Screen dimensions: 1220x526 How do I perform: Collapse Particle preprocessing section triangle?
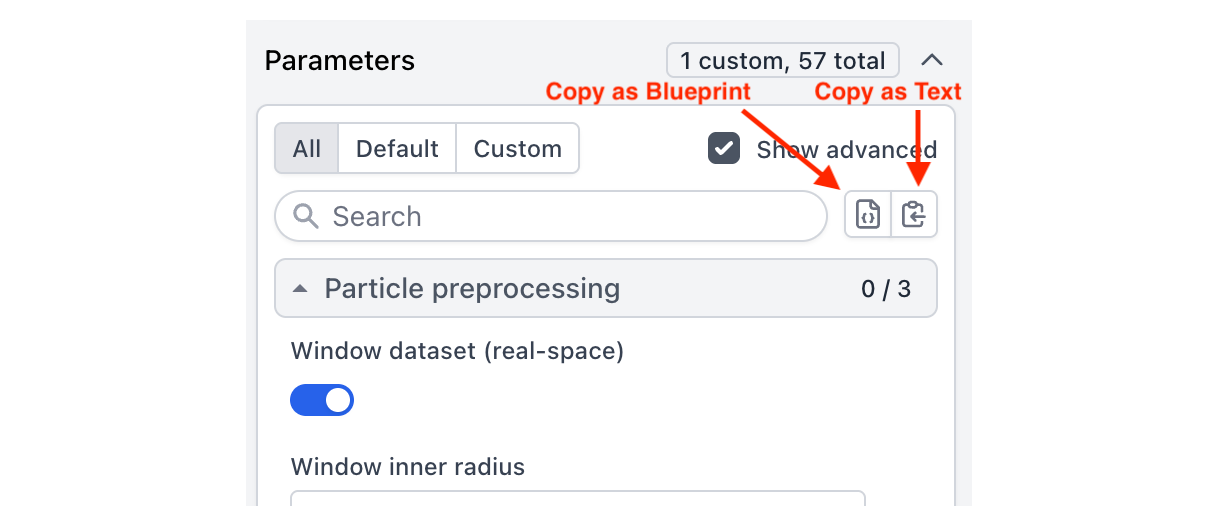point(300,289)
